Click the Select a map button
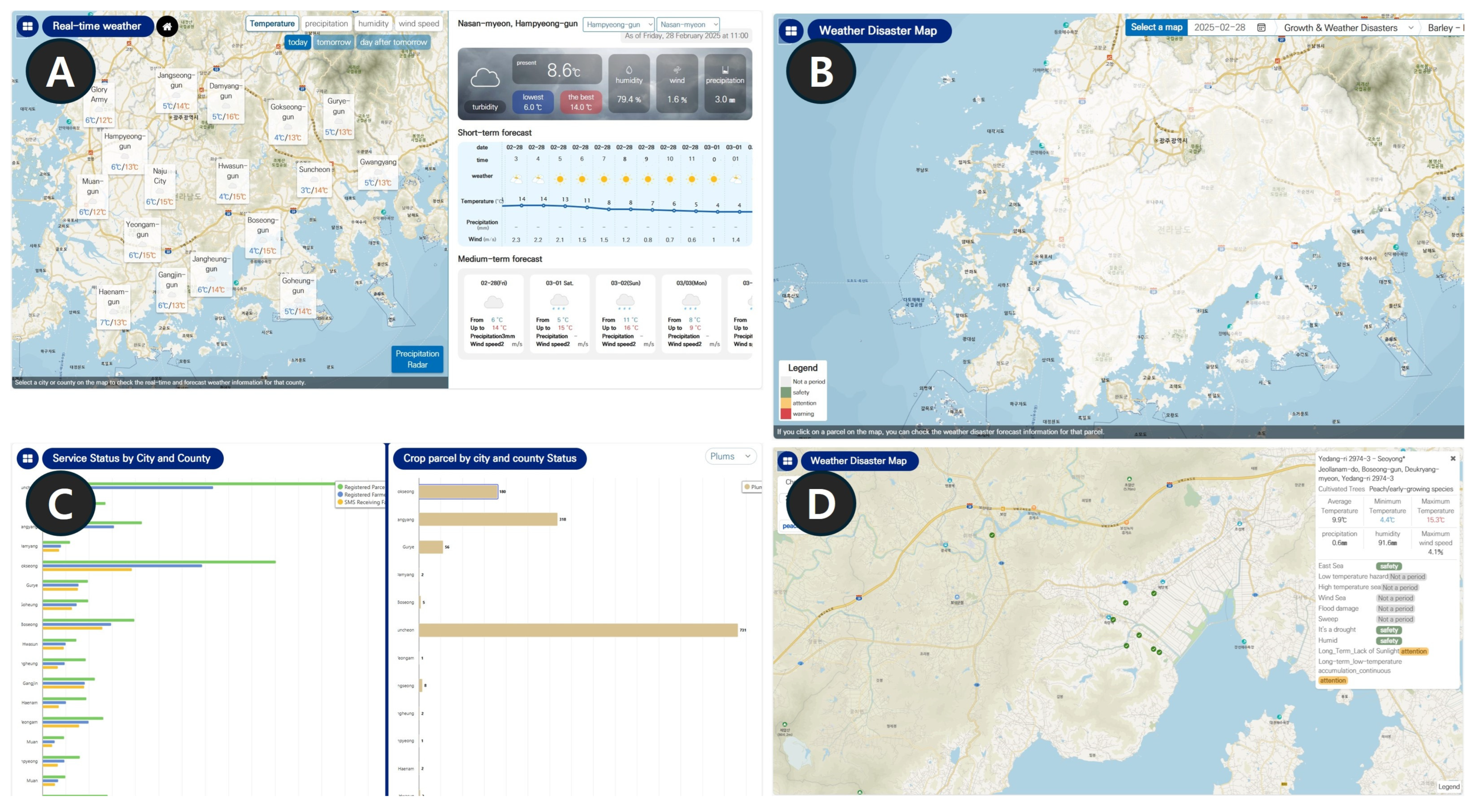 pyautogui.click(x=1156, y=27)
